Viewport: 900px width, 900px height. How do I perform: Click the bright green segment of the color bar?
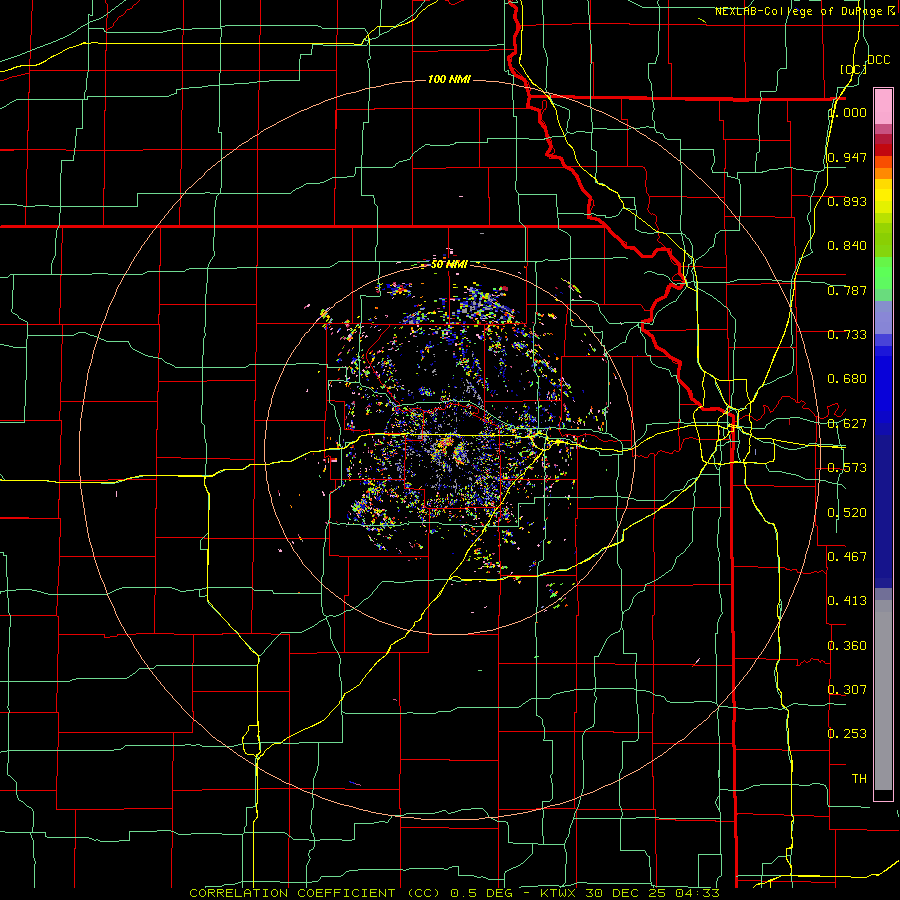pos(883,273)
